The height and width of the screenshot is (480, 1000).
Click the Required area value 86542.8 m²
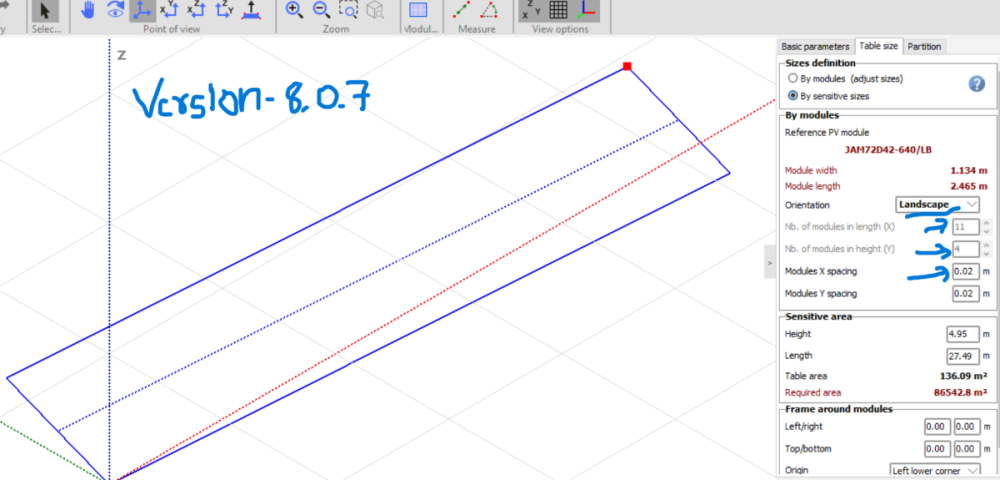(962, 393)
